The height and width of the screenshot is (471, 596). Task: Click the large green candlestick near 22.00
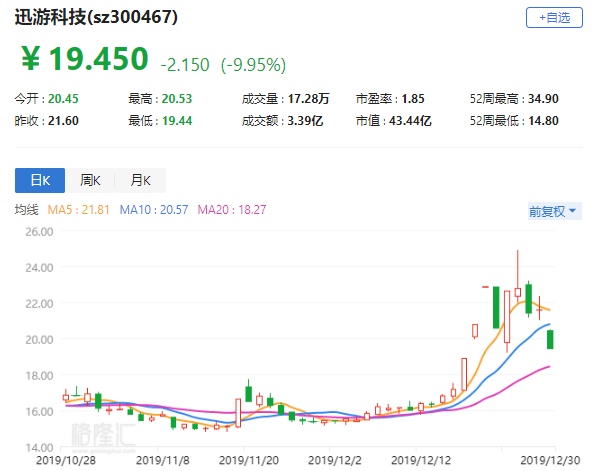click(x=496, y=307)
